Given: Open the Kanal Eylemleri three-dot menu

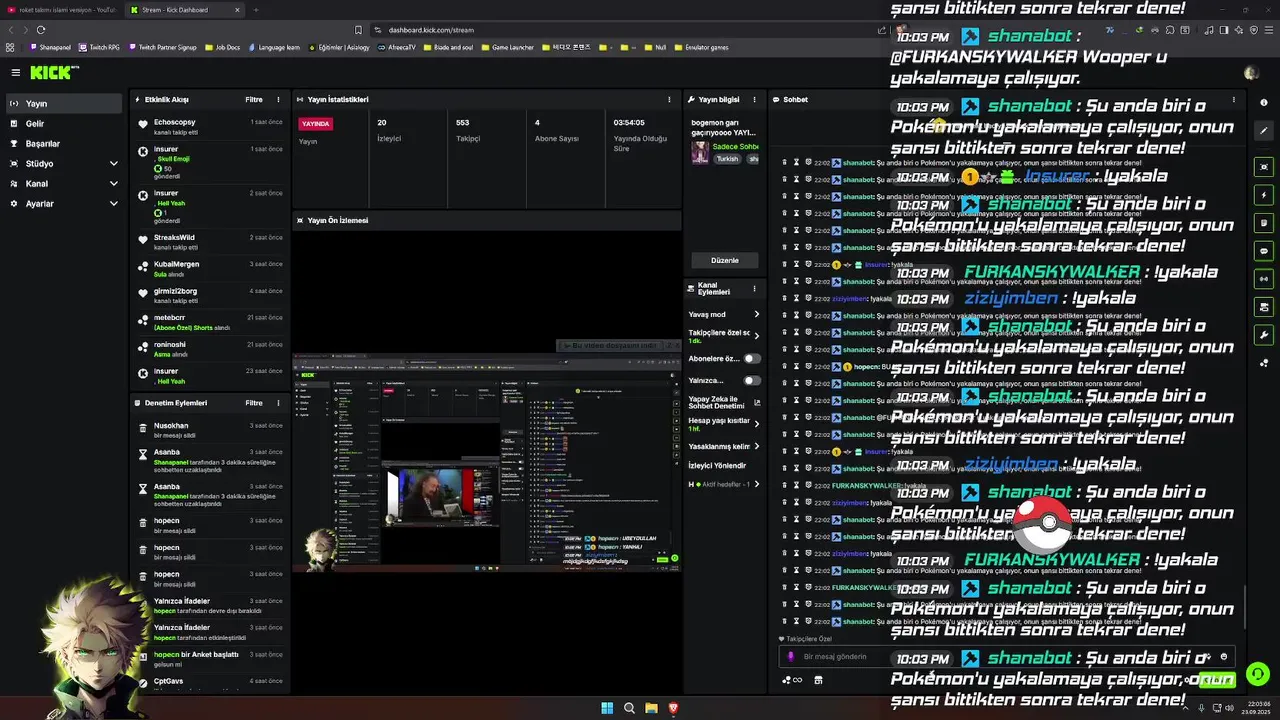Looking at the screenshot, I should [754, 288].
